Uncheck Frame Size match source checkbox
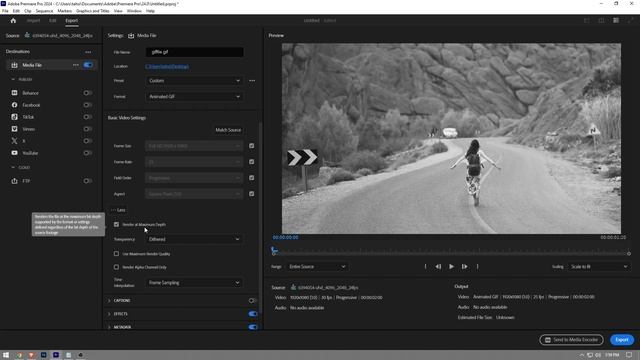The width and height of the screenshot is (640, 360). pyautogui.click(x=251, y=146)
